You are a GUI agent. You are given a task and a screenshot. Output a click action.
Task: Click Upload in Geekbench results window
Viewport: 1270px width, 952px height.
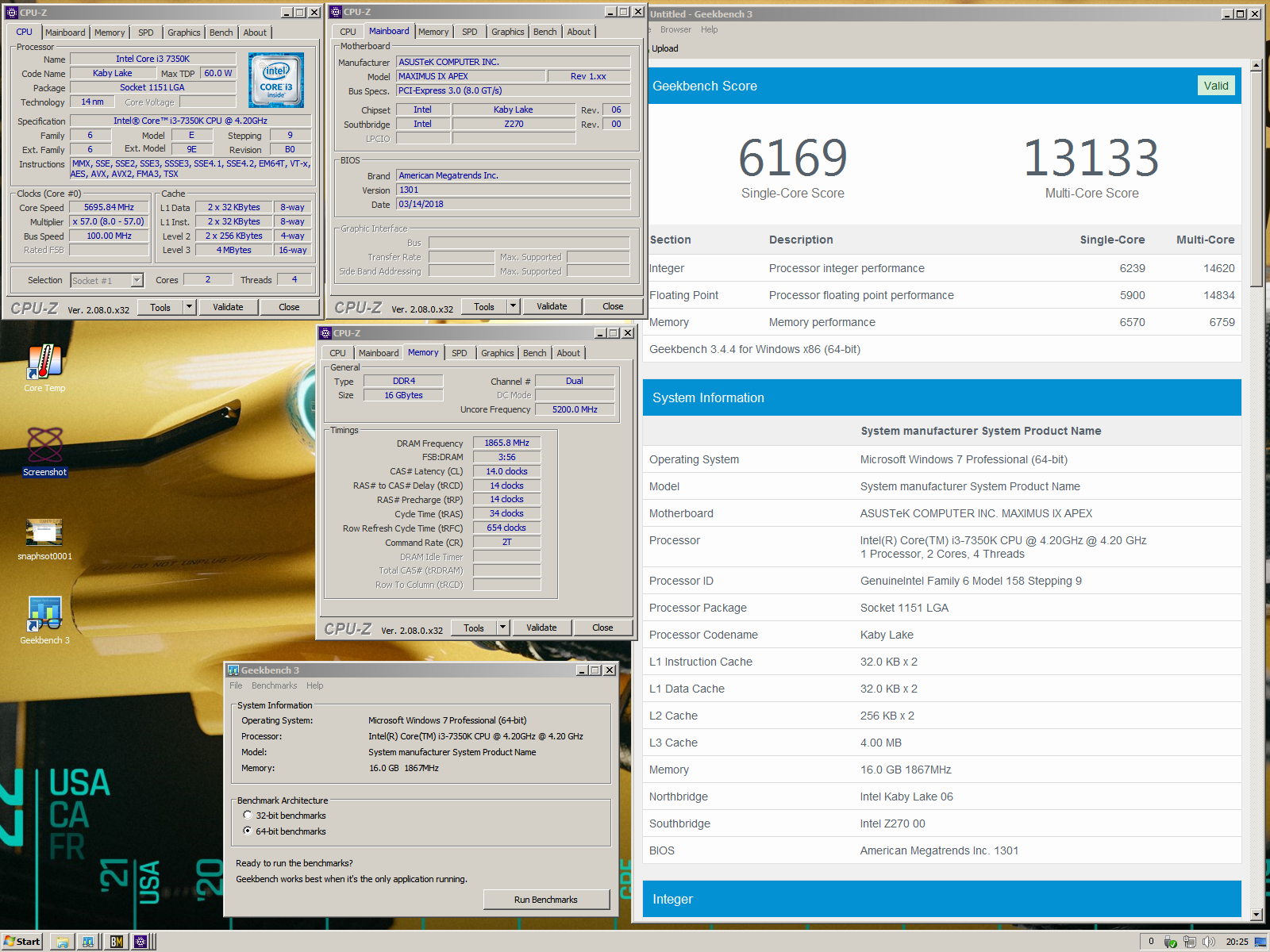[x=665, y=48]
